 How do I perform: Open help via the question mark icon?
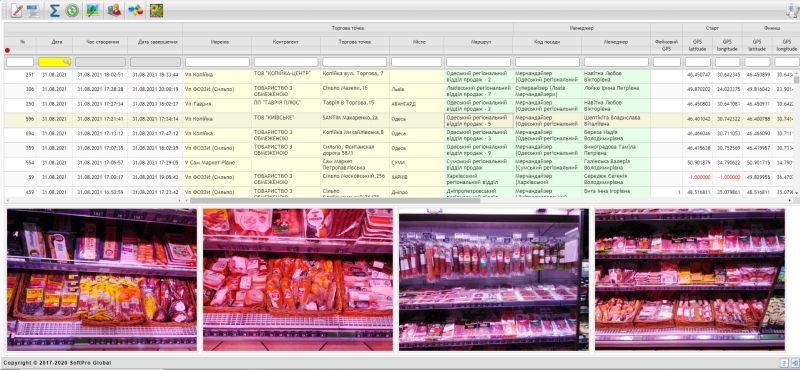[784, 363]
